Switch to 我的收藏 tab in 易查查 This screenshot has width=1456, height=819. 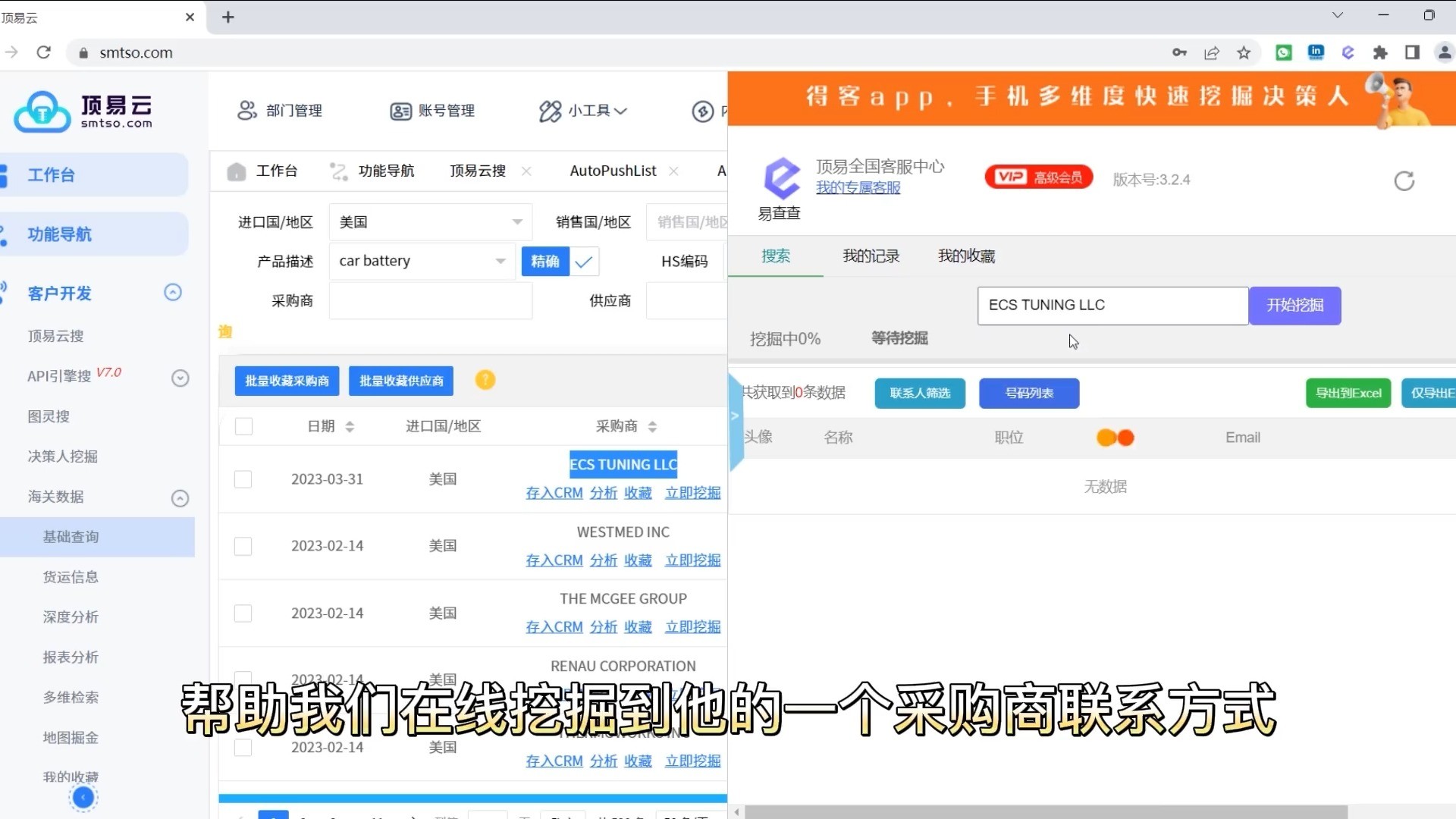click(x=966, y=256)
